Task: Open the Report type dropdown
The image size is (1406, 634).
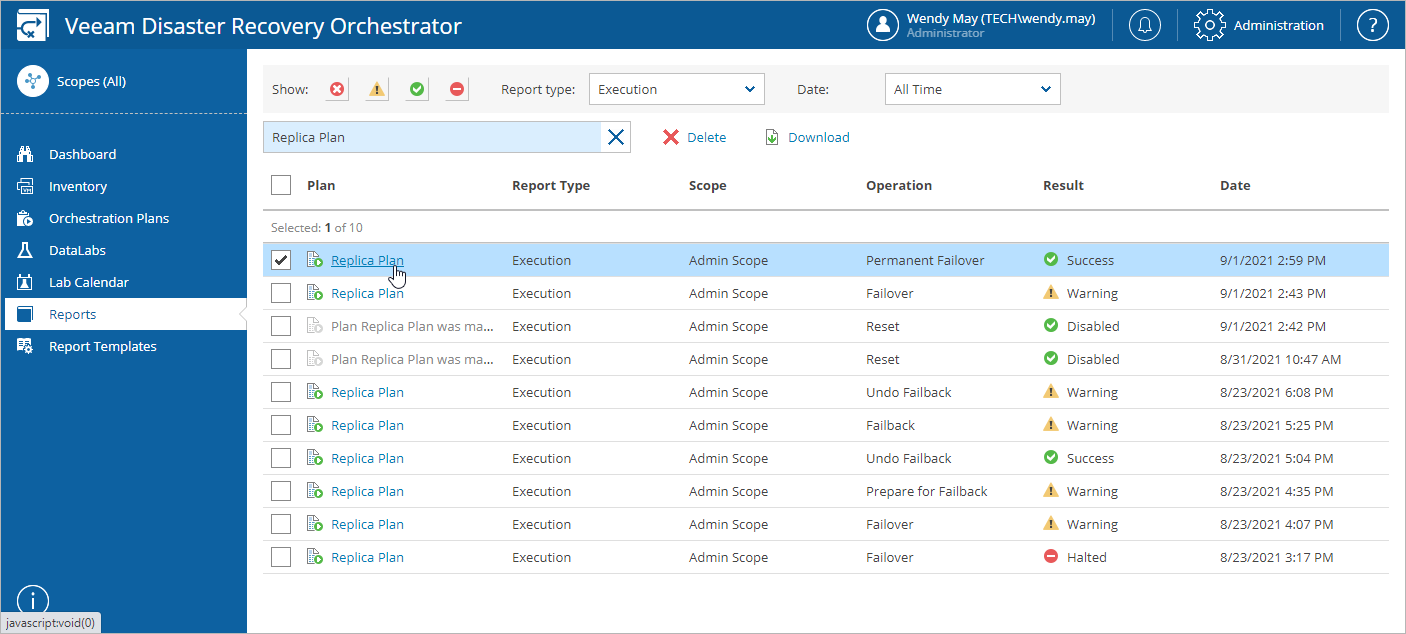Action: click(677, 89)
